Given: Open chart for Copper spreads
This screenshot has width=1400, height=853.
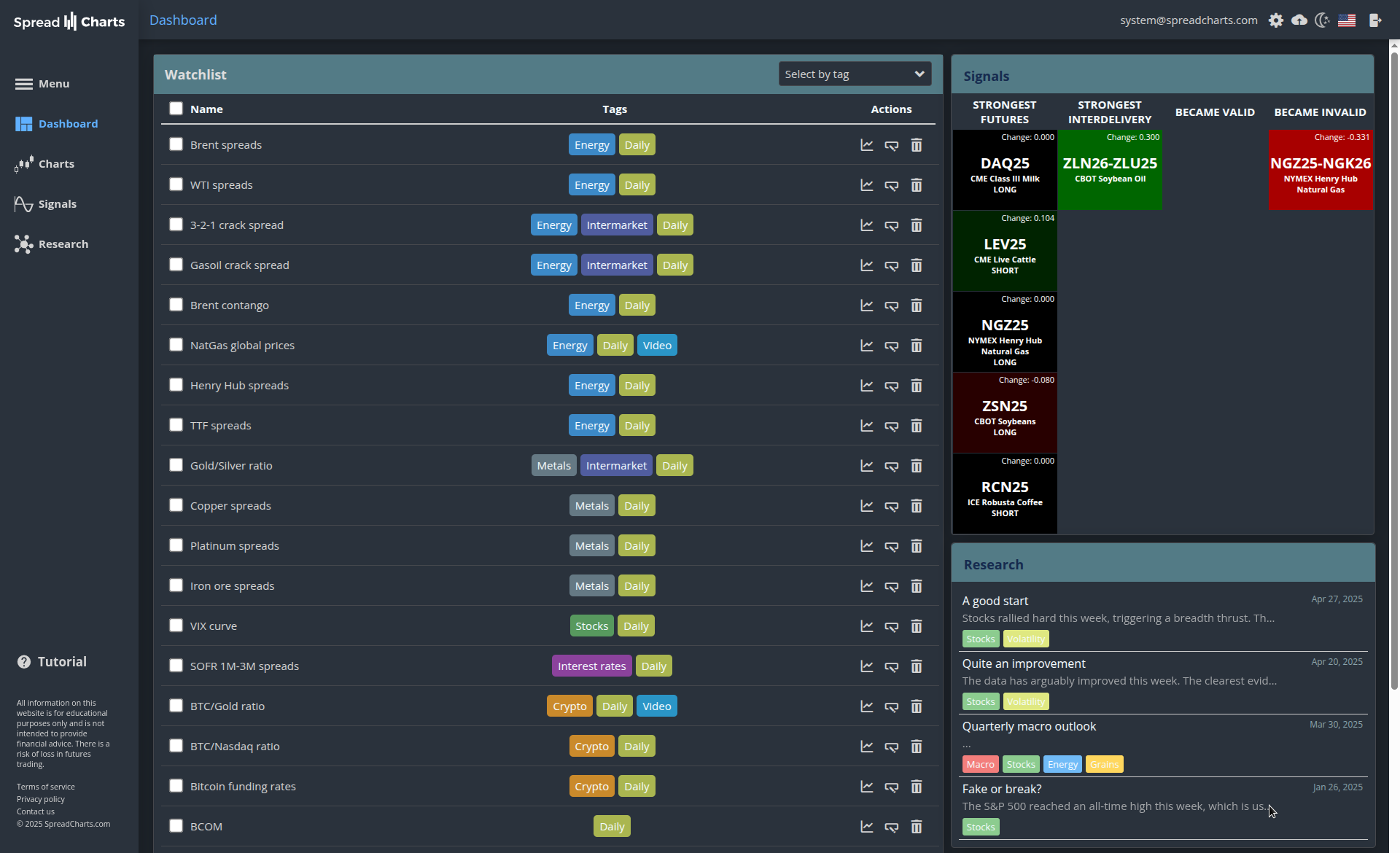Looking at the screenshot, I should point(867,506).
